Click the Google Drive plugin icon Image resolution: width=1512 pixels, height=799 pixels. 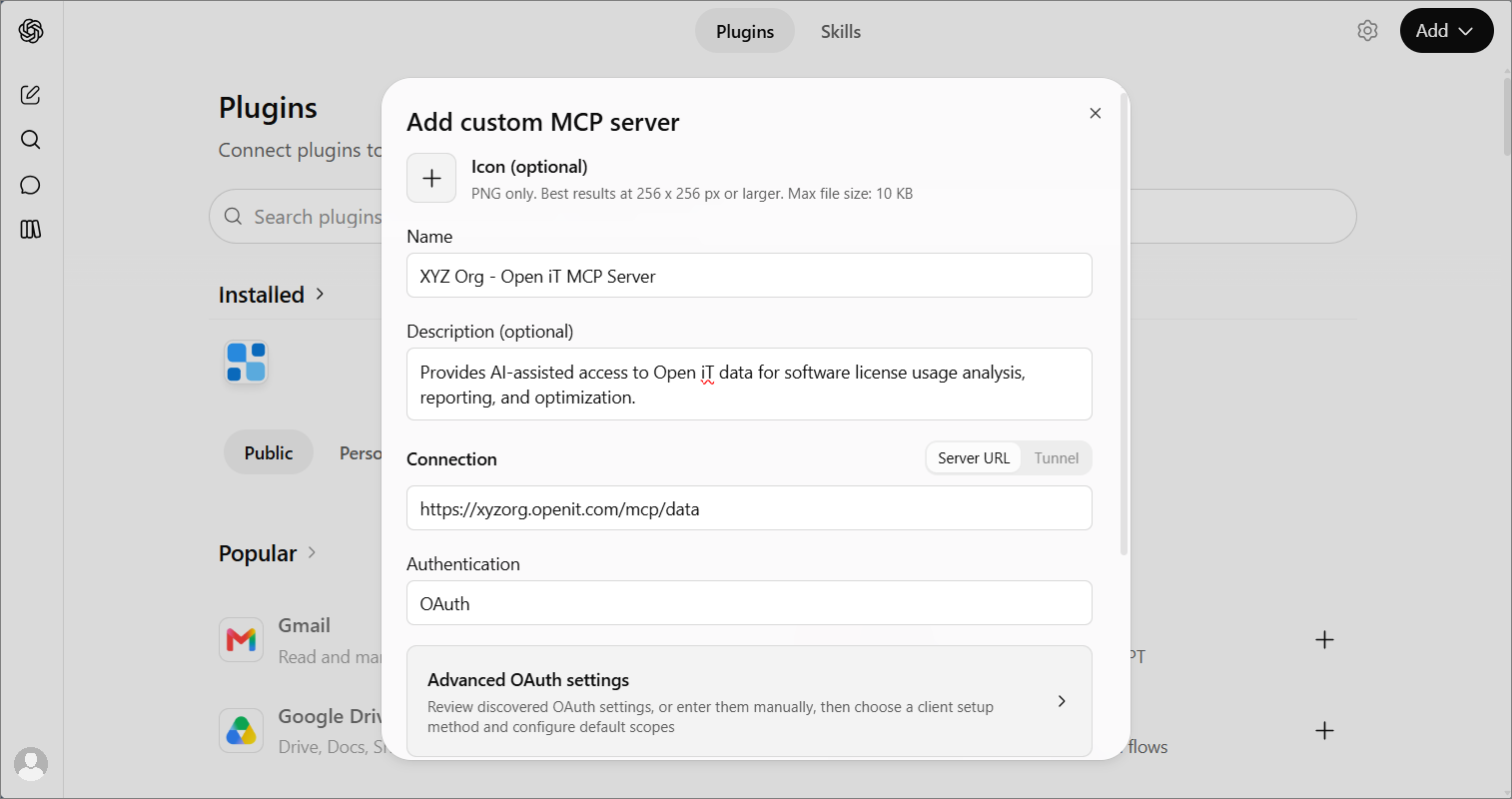[241, 730]
